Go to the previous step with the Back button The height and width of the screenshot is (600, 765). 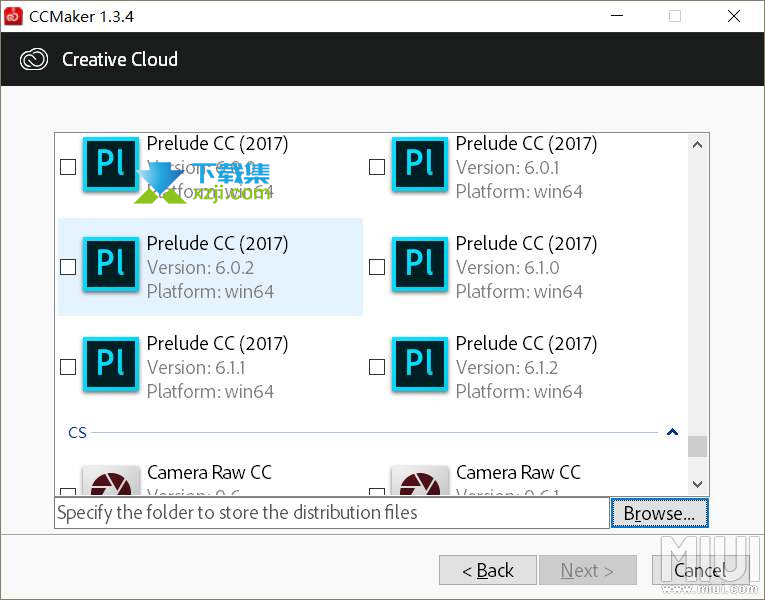[x=488, y=570]
